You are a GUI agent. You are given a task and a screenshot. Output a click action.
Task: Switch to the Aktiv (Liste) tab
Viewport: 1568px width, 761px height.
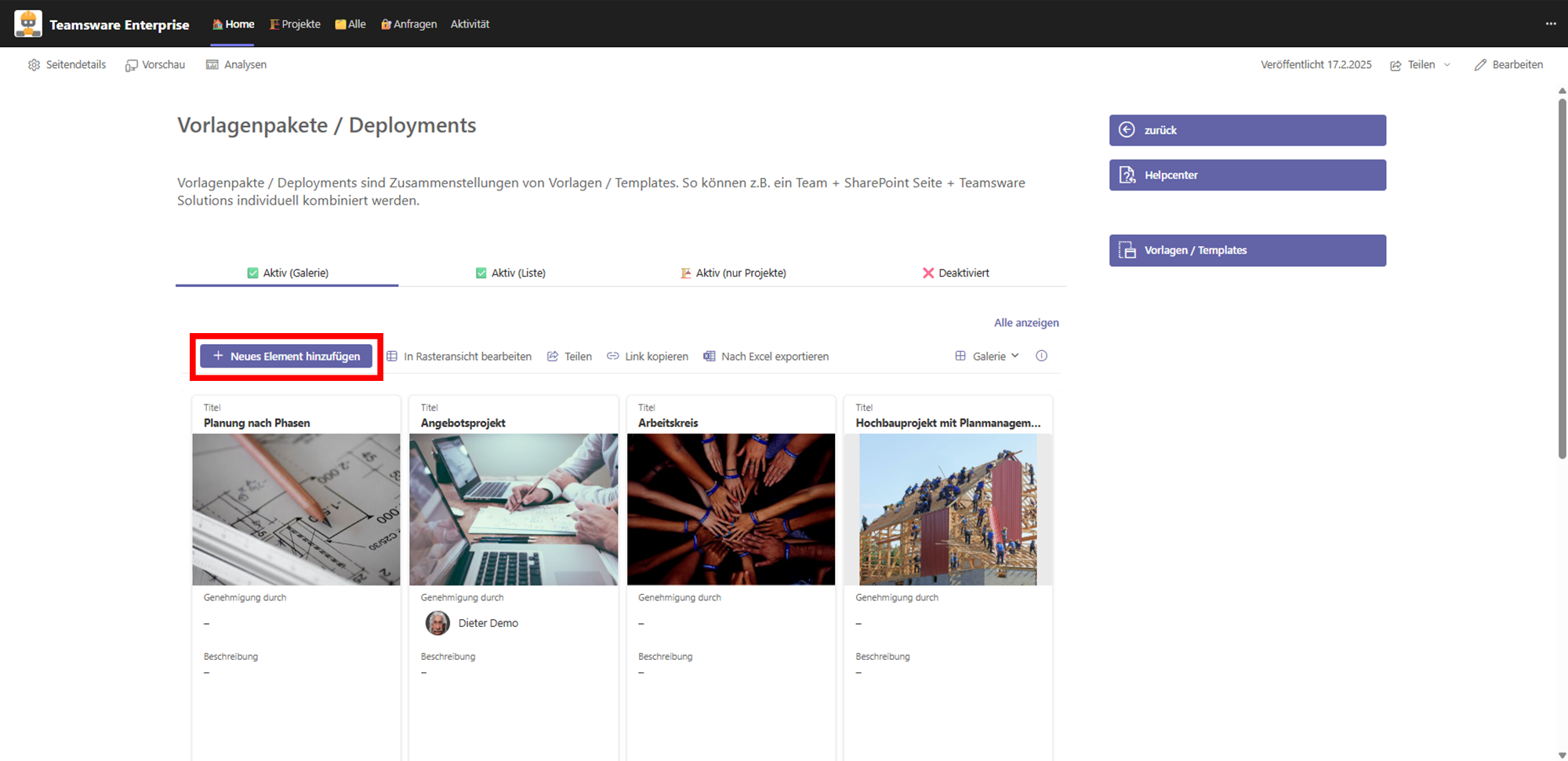click(510, 273)
